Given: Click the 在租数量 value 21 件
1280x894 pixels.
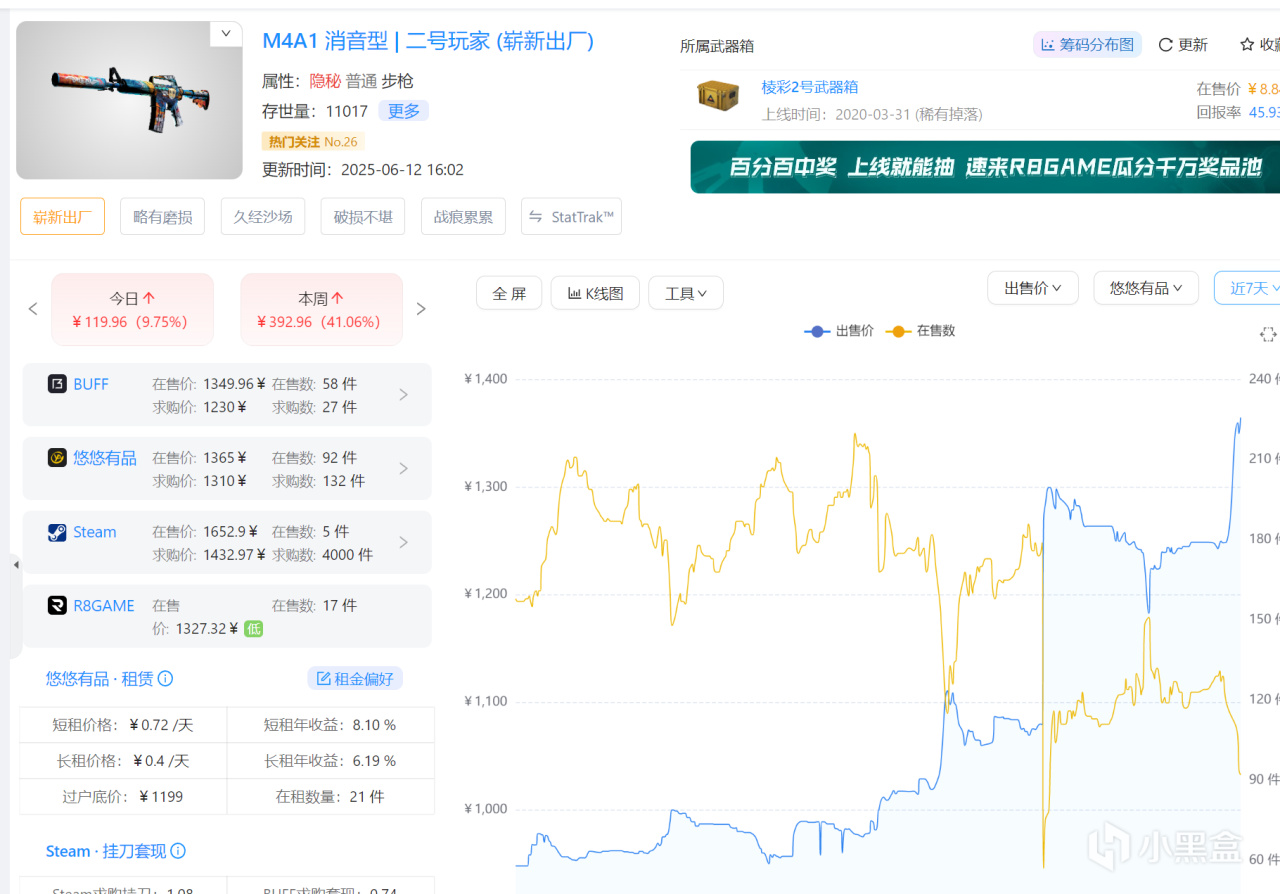Looking at the screenshot, I should (364, 797).
